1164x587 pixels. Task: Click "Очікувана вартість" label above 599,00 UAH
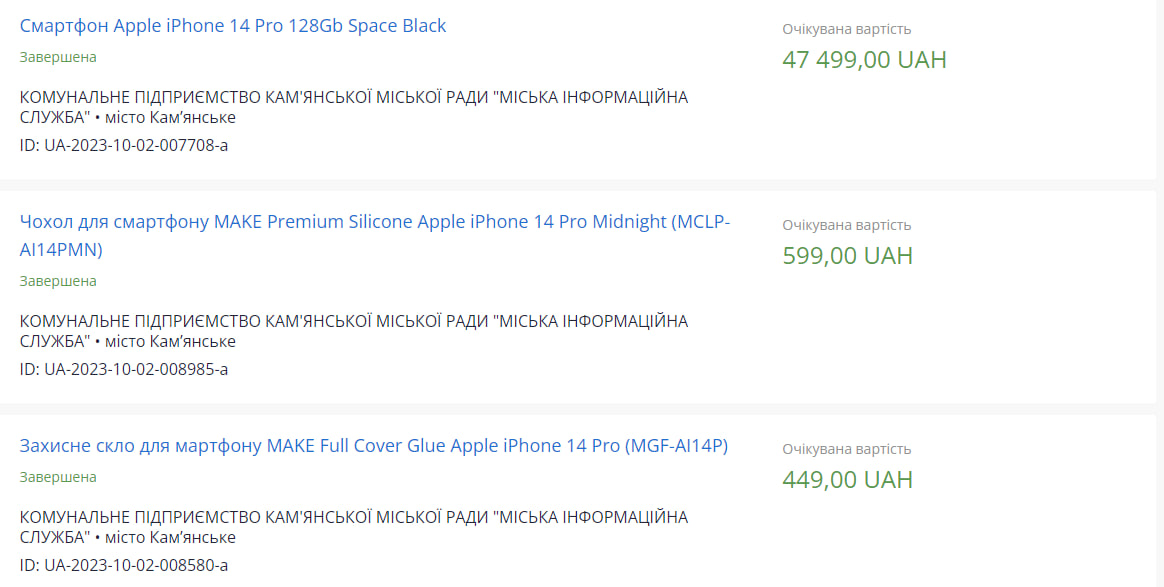coord(846,226)
